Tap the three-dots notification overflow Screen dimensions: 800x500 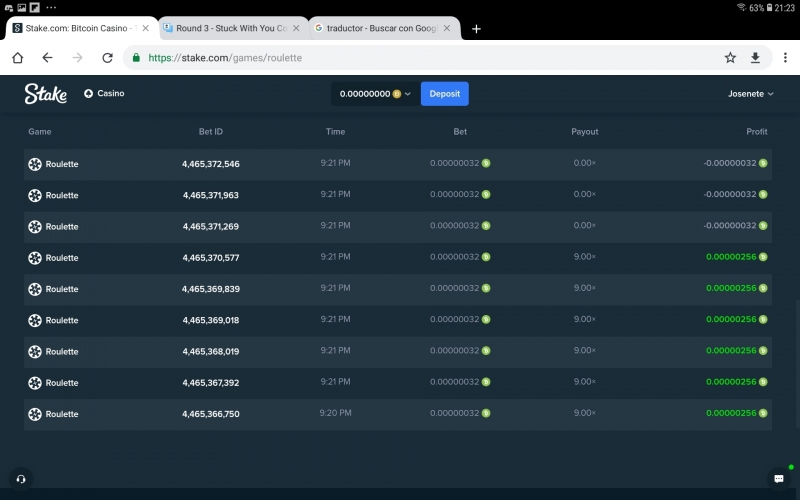point(51,7)
